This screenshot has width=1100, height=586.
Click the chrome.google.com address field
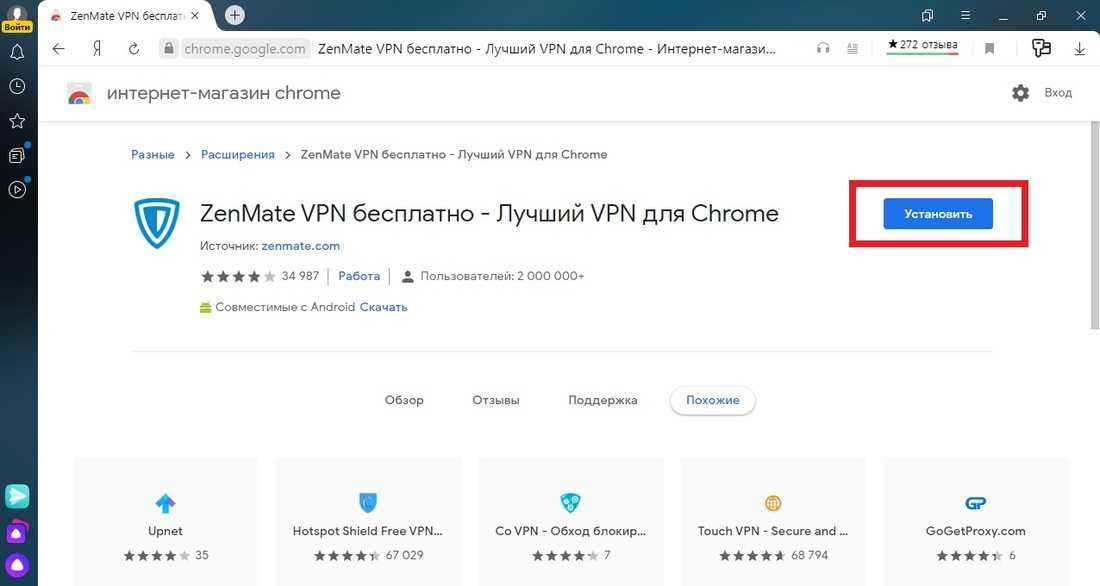click(244, 48)
